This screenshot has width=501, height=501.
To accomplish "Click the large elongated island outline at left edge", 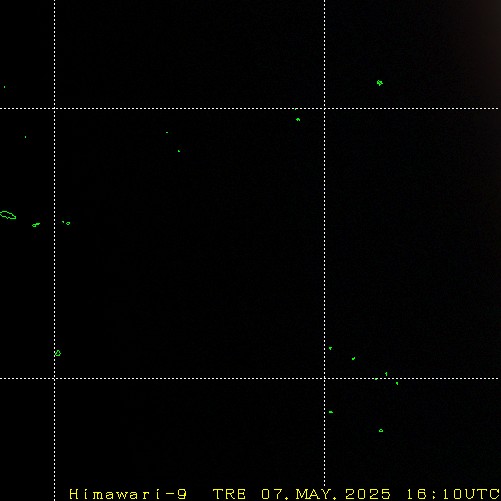I will [x=8, y=215].
